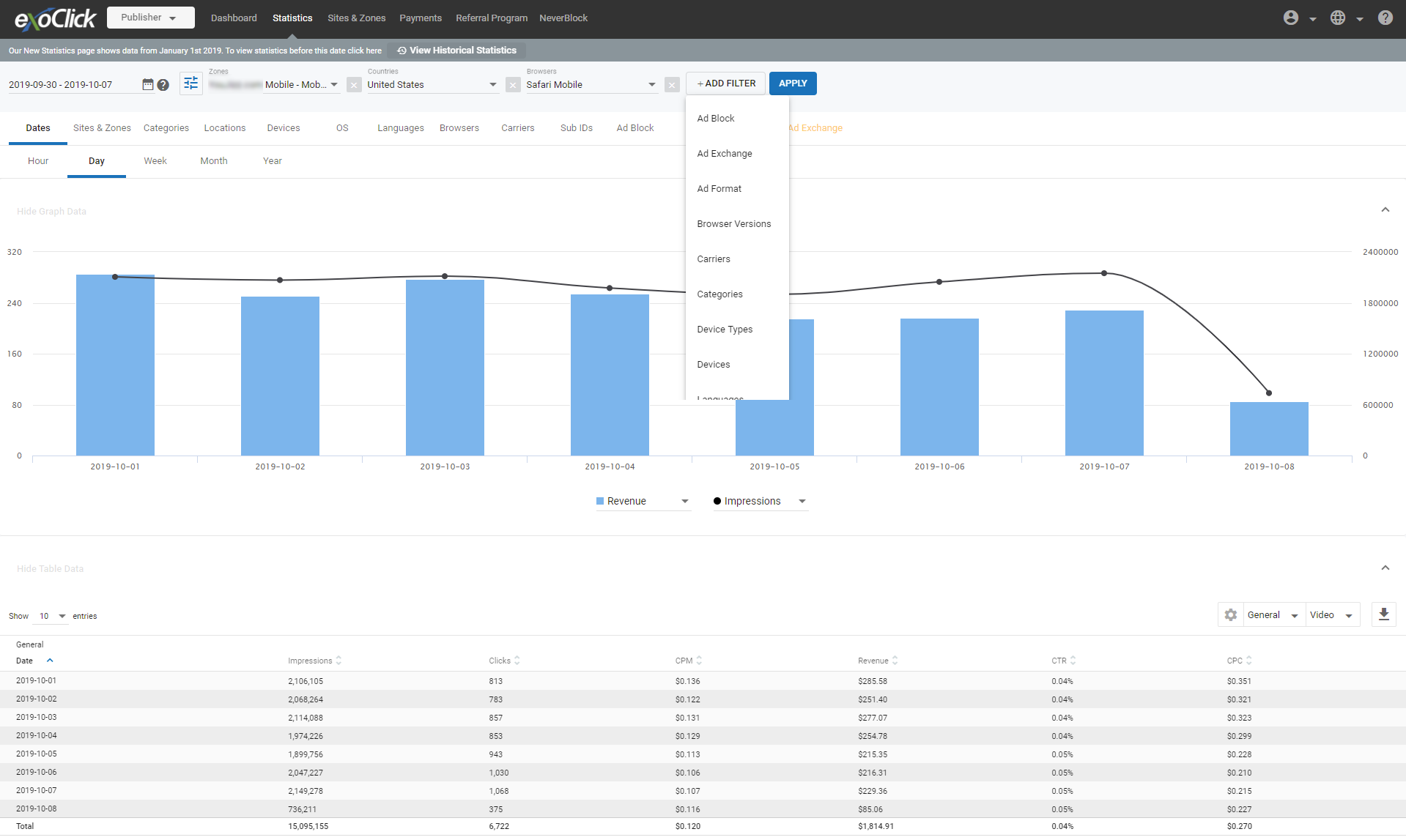Change the Show entries count dropdown
This screenshot has width=1406, height=840.
coord(51,616)
